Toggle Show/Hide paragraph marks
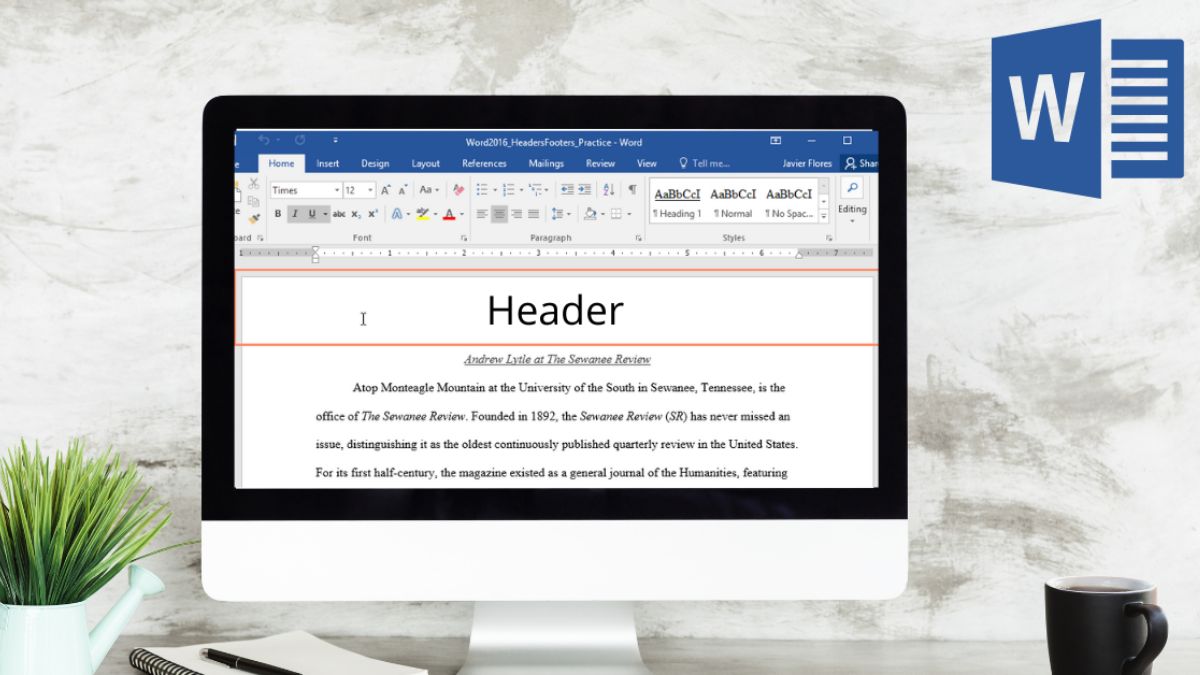 632,189
